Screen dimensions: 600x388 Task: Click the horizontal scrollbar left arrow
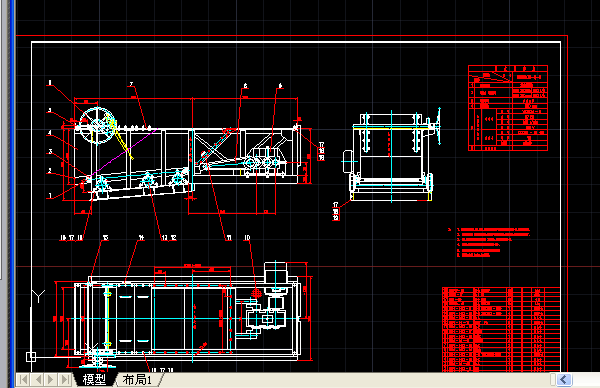click(564, 380)
